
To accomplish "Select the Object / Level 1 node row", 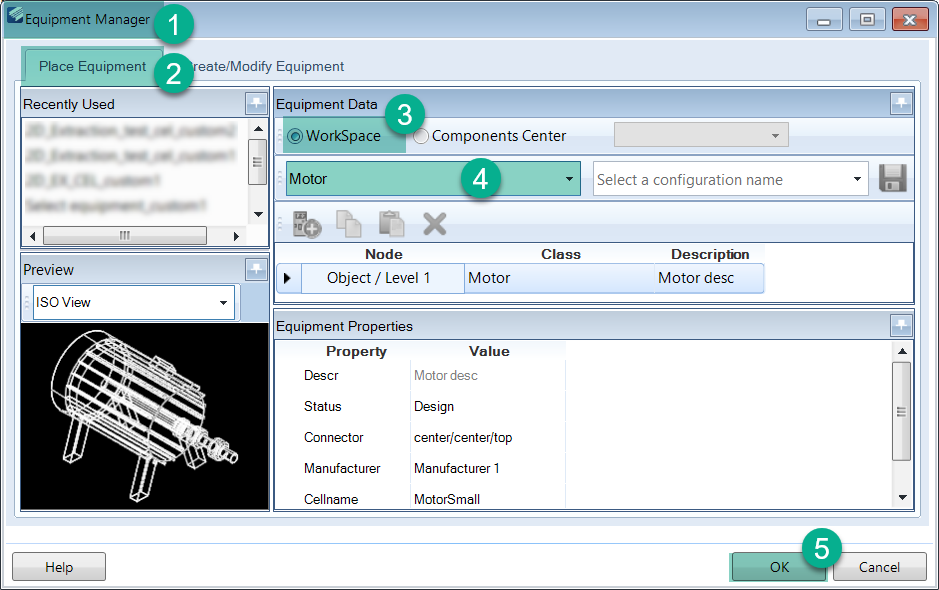I will (382, 277).
